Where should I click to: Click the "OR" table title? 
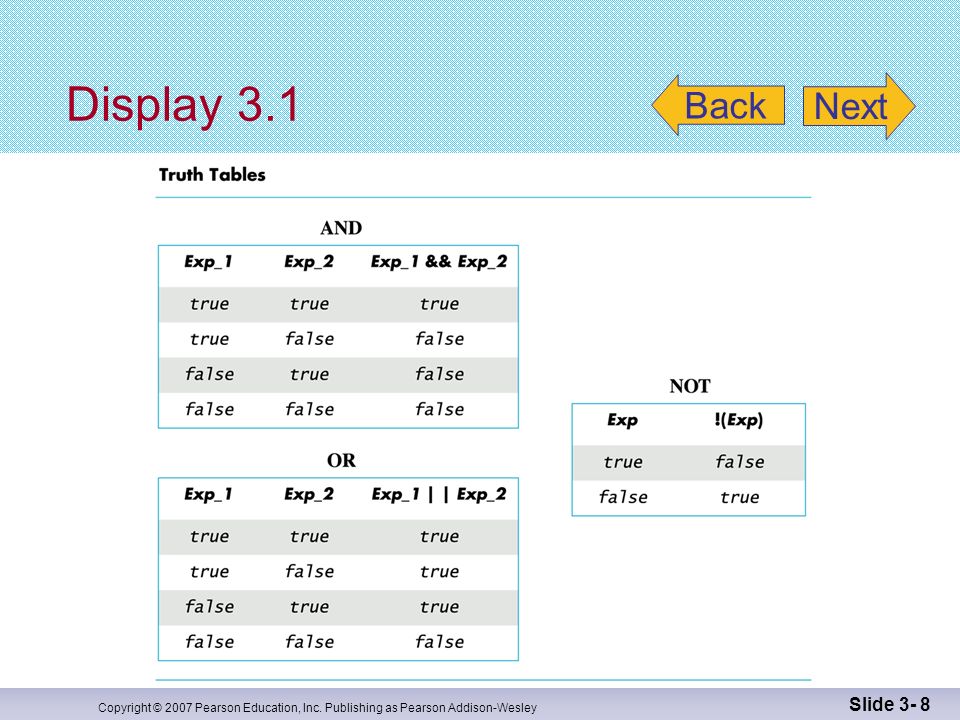[x=341, y=460]
